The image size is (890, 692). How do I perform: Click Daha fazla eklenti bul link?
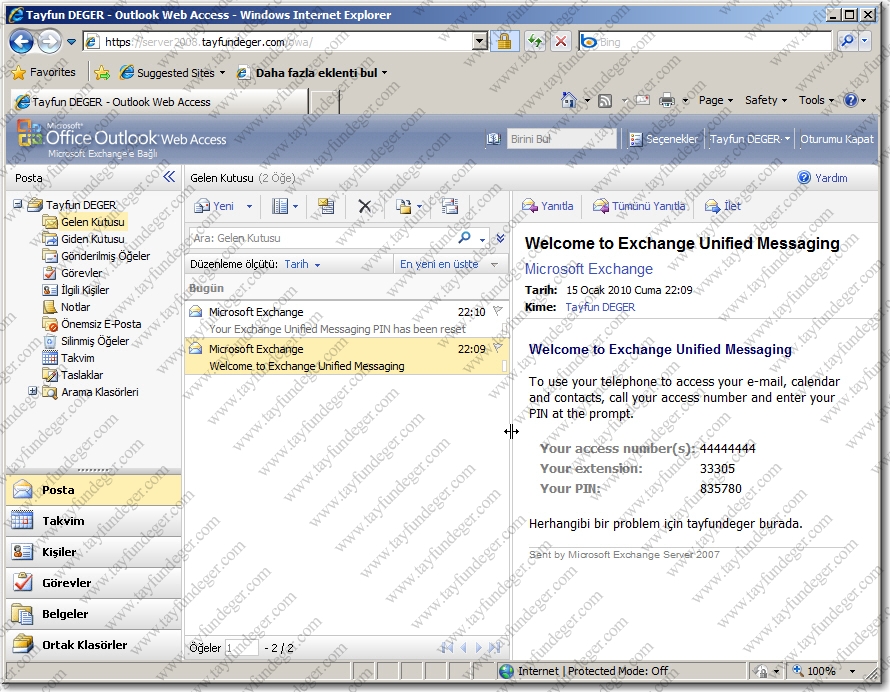coord(312,73)
